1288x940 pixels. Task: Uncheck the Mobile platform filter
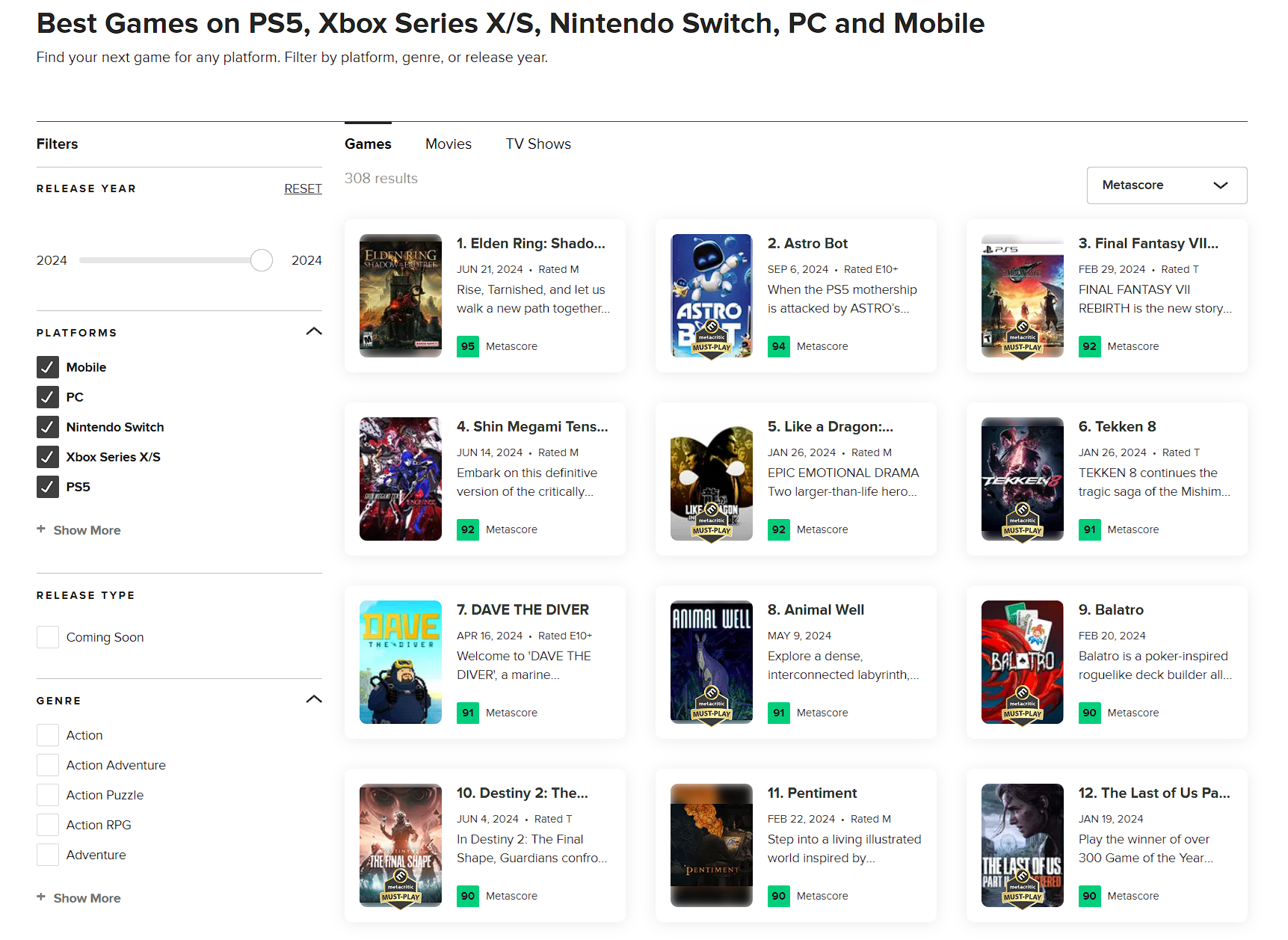pos(48,367)
